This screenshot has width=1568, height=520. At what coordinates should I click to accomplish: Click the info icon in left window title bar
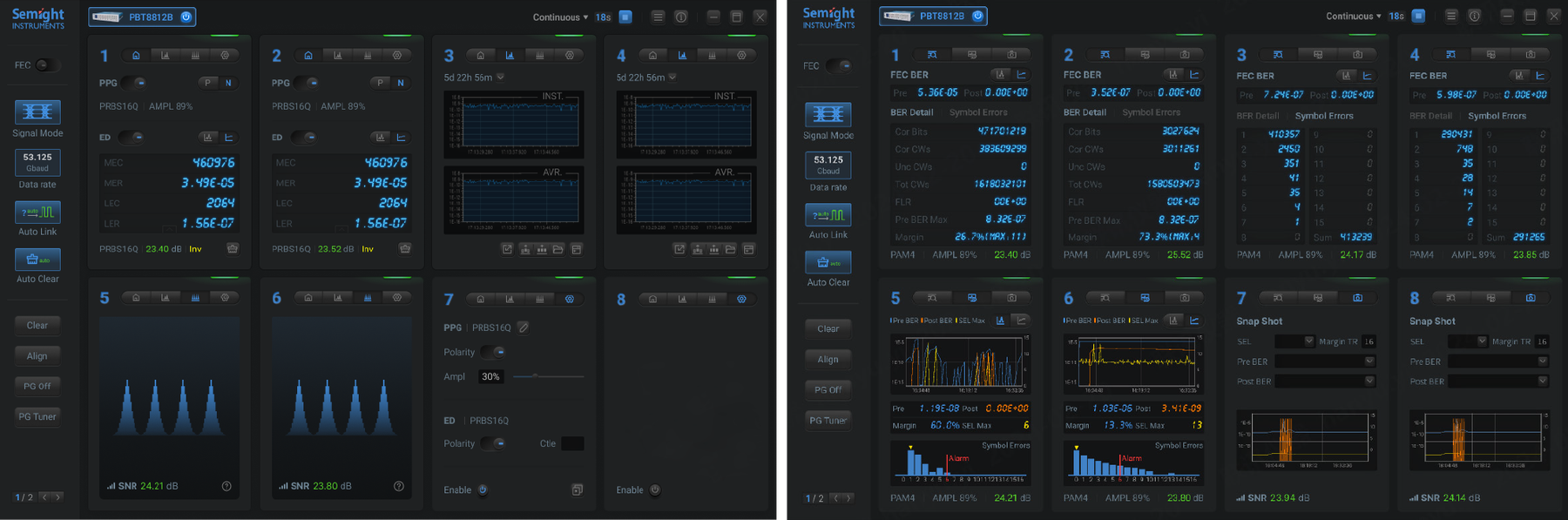[x=681, y=17]
